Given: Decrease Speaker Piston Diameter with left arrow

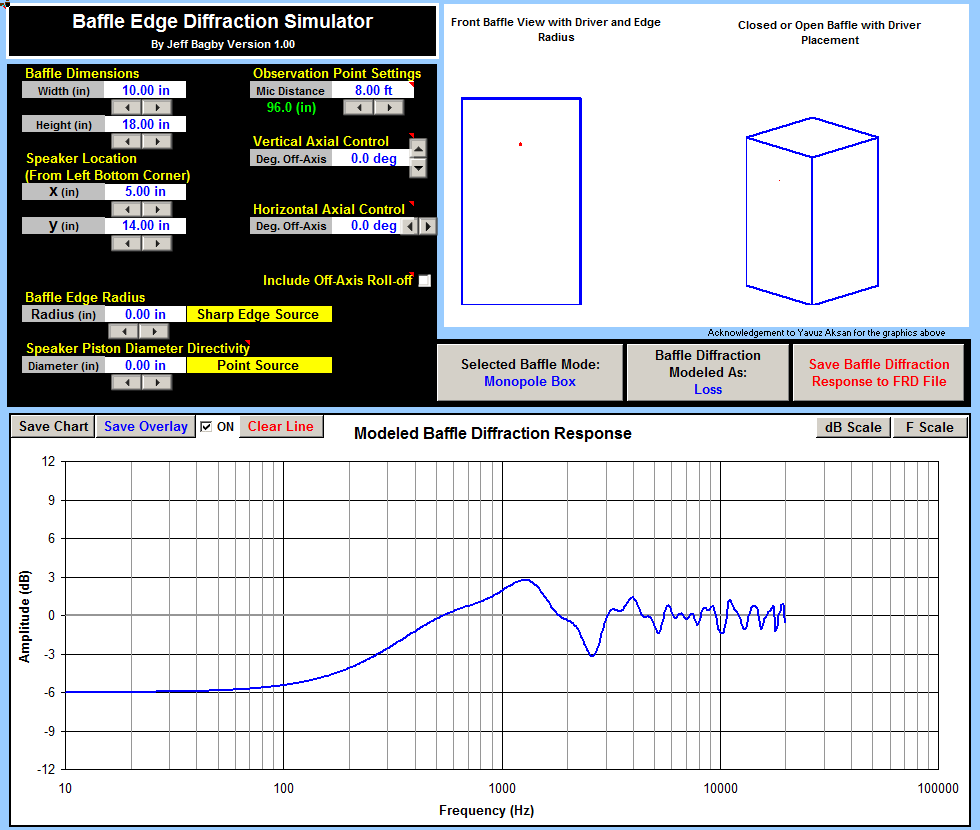Looking at the screenshot, I should point(125,382).
